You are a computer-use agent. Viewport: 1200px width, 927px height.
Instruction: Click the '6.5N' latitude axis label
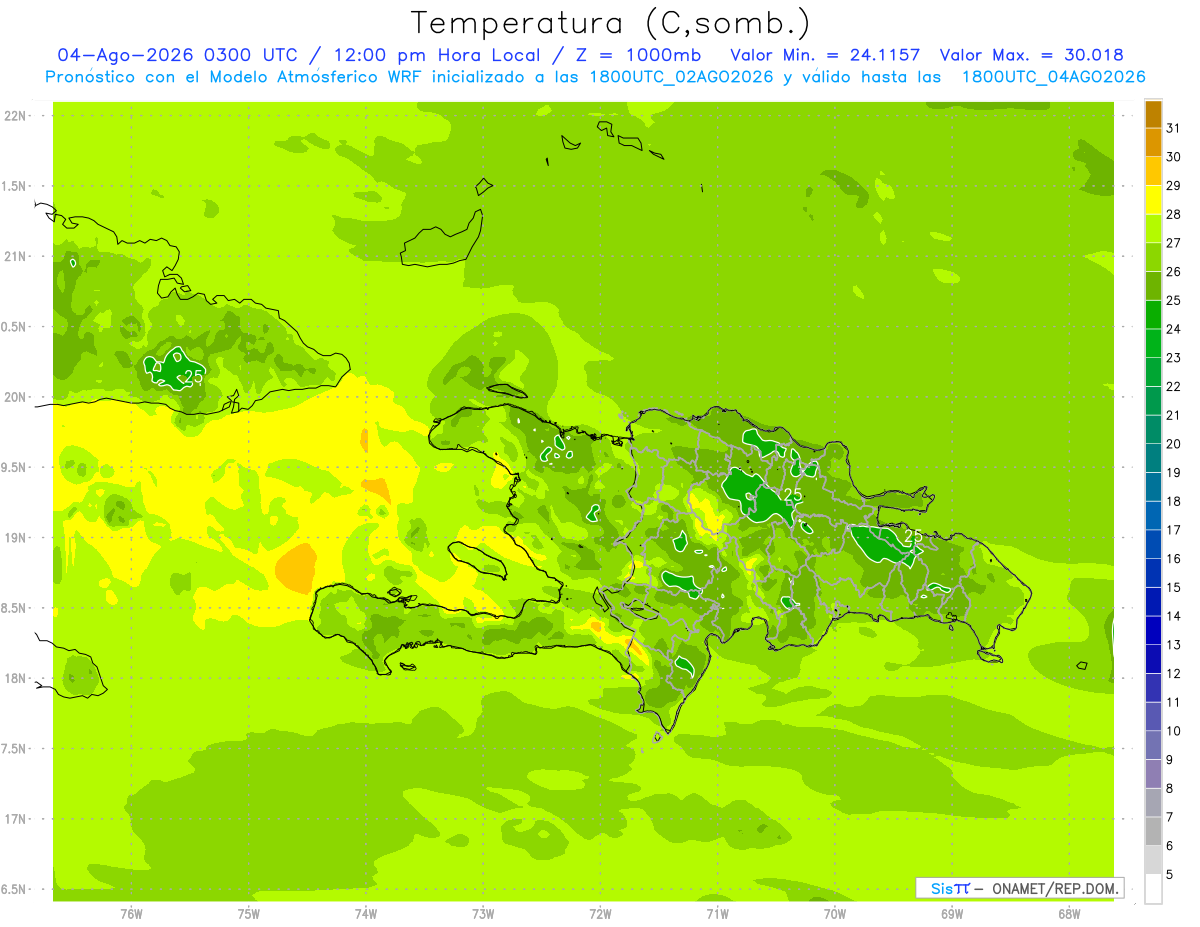15,890
